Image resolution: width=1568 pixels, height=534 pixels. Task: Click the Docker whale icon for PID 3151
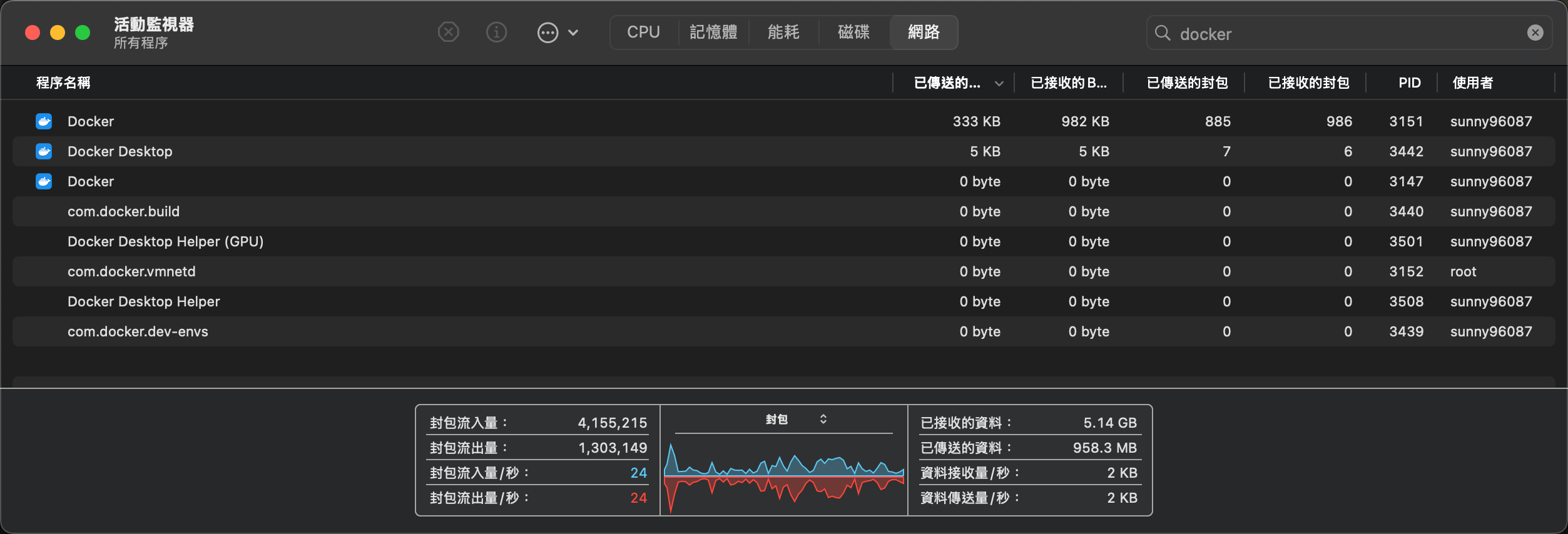click(x=44, y=121)
